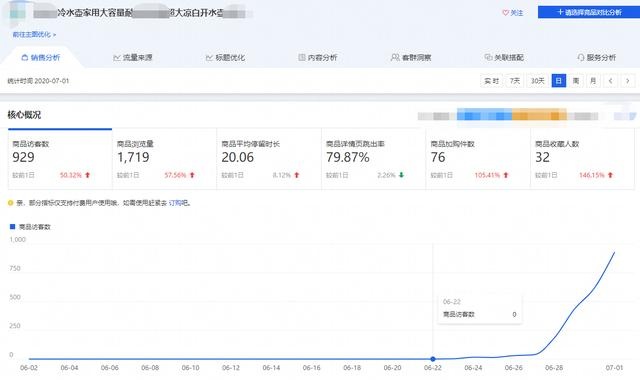Click the 内容分析 tab icon
640x380 pixels.
(302, 58)
